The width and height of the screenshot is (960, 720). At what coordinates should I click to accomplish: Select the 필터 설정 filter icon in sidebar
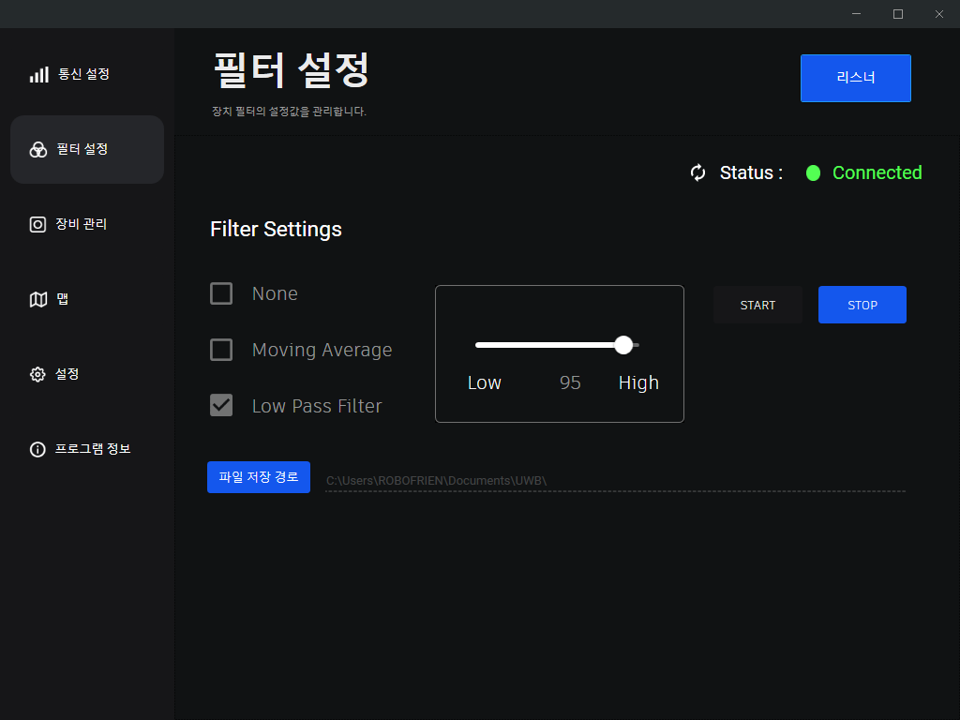click(x=37, y=149)
